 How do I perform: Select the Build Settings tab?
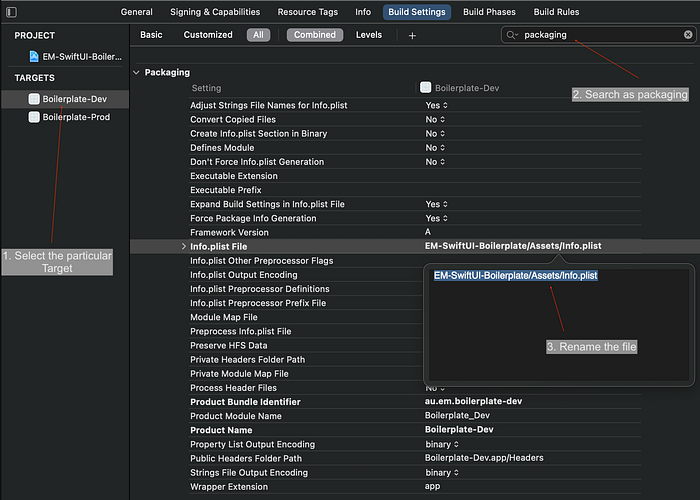pos(417,12)
